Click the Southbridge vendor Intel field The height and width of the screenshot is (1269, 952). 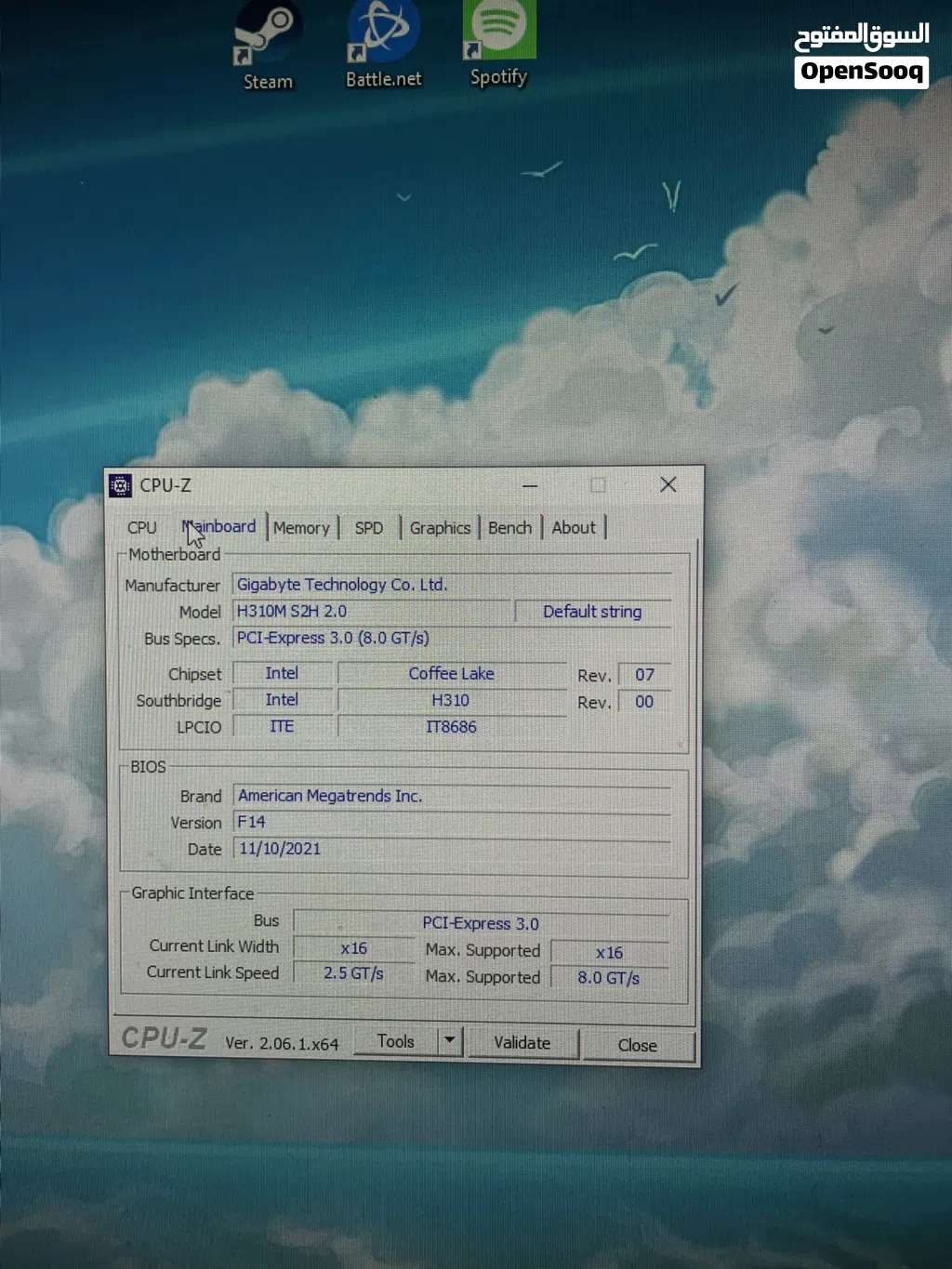click(x=282, y=699)
